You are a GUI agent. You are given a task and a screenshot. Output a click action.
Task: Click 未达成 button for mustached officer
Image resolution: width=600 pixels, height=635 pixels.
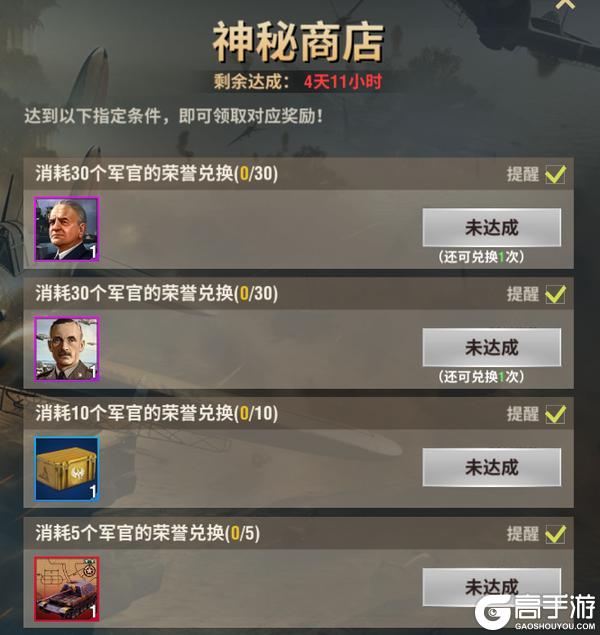click(x=492, y=347)
